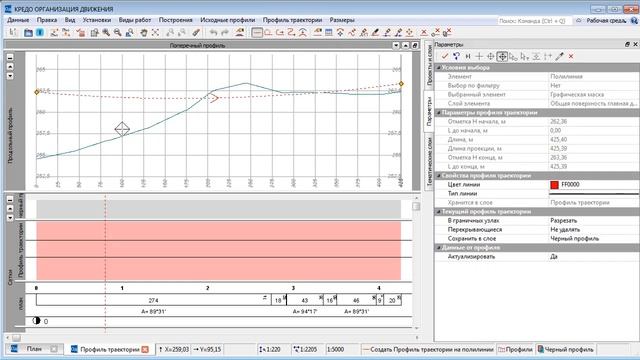Click the fit all to window icon
Viewport: 640px width, 360px height.
(x=156, y=33)
